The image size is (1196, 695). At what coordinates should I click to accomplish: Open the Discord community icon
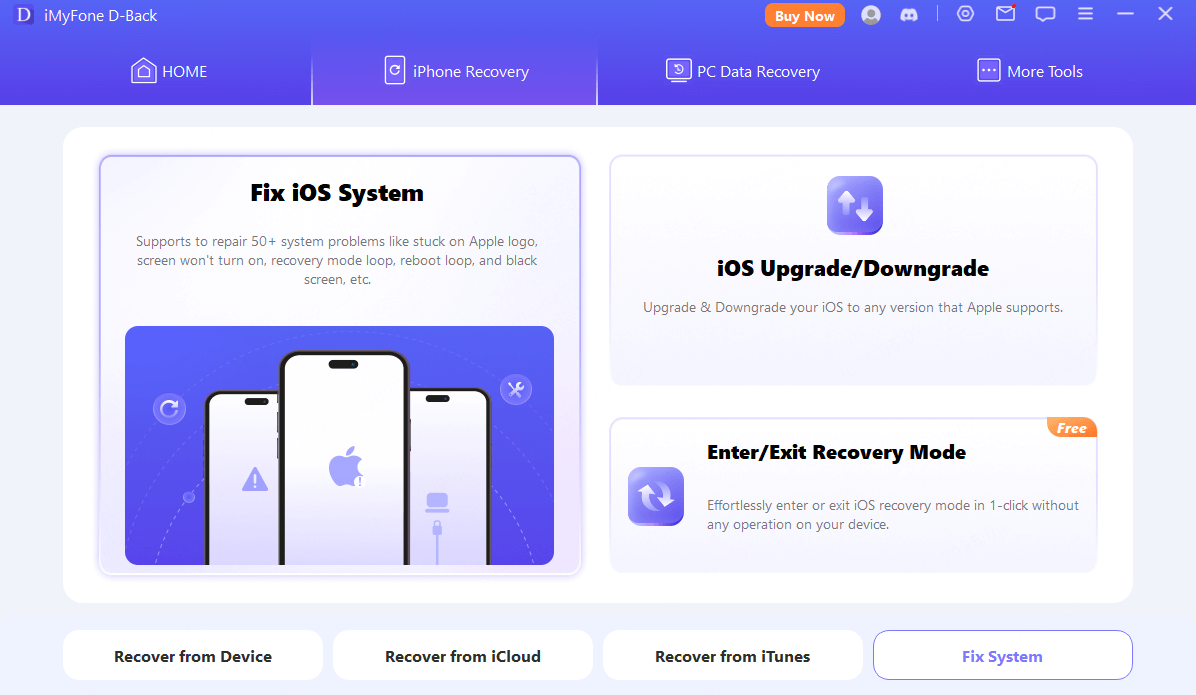[x=908, y=15]
